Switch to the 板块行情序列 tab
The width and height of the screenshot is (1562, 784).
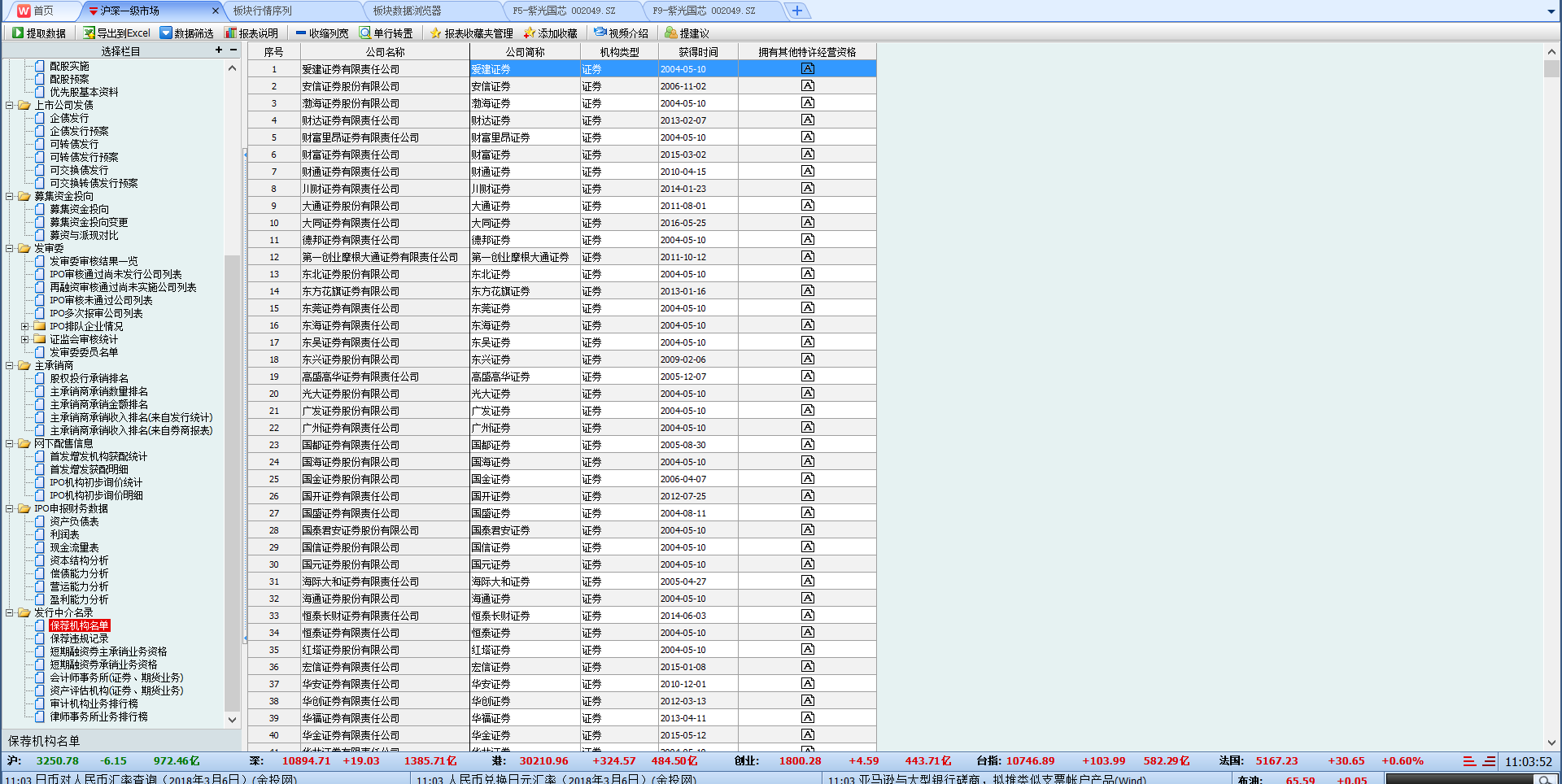tap(262, 11)
